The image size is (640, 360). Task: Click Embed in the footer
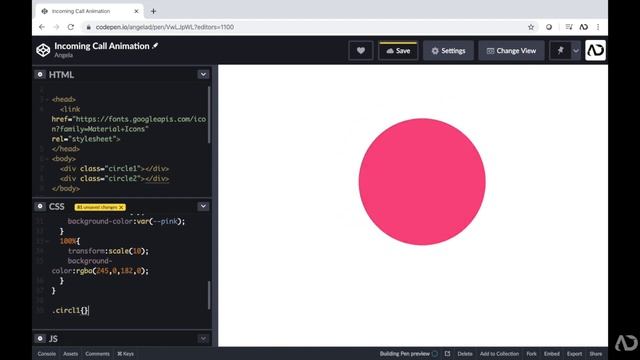(551, 354)
